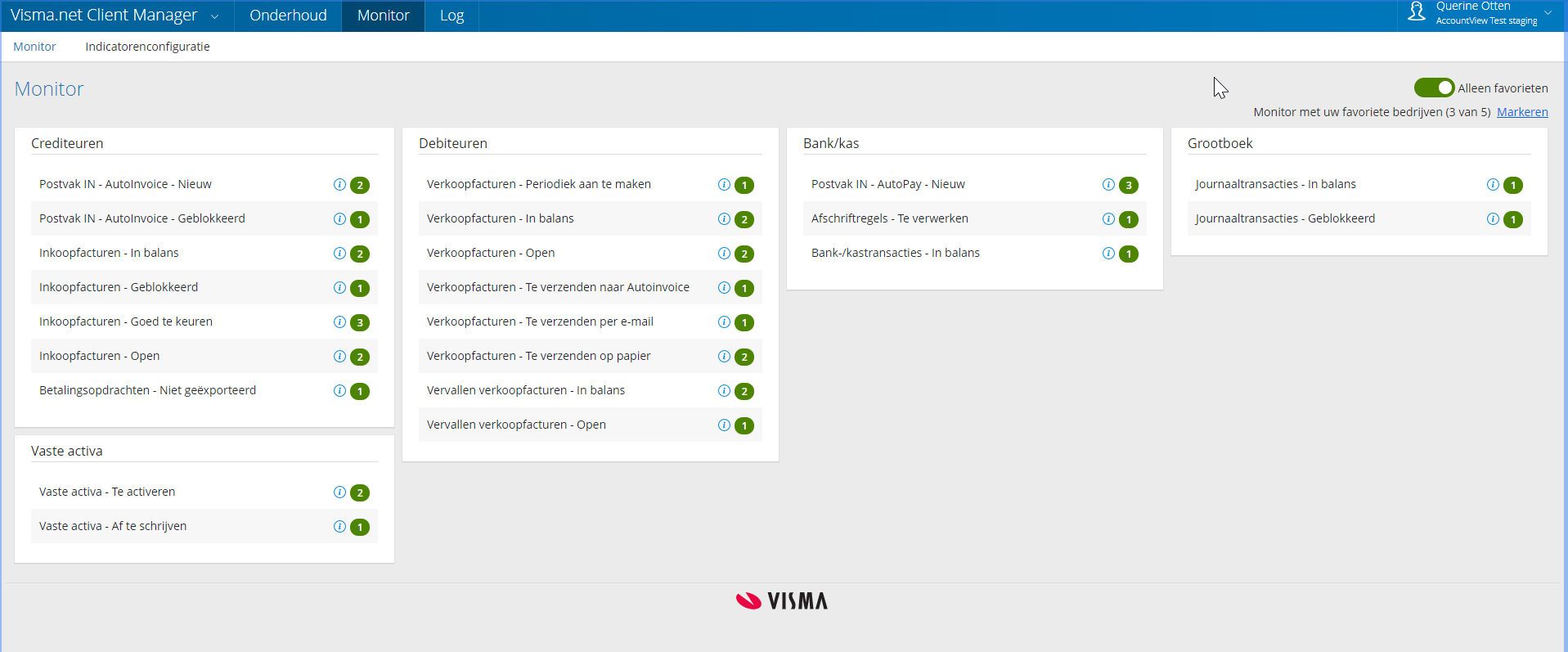Viewport: 1568px width, 652px height.
Task: Click info icon for Vervallen verkoopfacturen - In balans
Action: 724,391
